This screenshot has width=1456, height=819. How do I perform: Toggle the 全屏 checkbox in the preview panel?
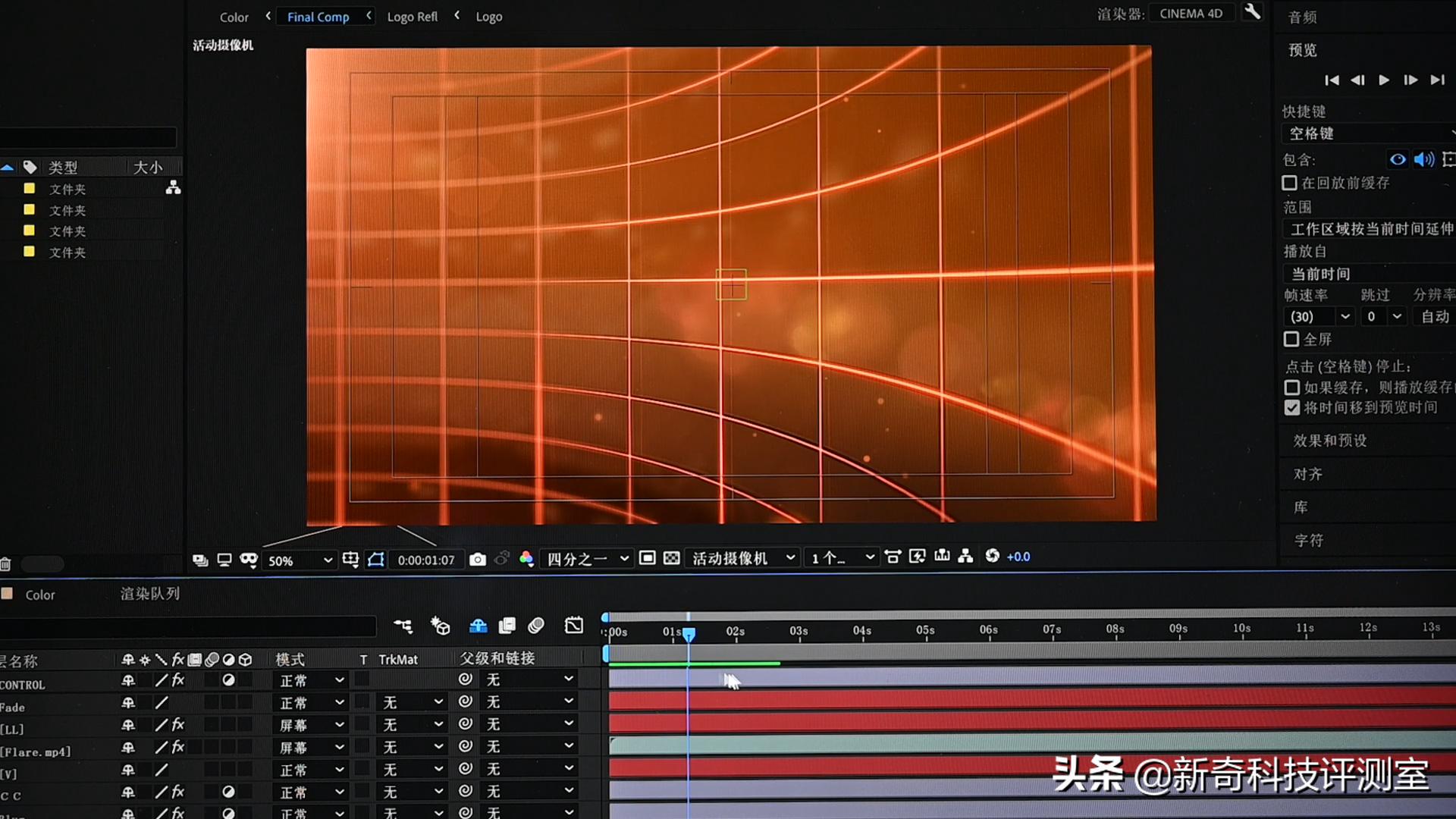point(1291,339)
